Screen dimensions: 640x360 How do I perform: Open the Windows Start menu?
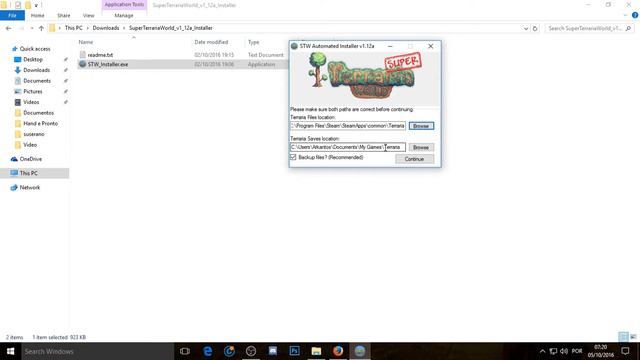[11, 351]
